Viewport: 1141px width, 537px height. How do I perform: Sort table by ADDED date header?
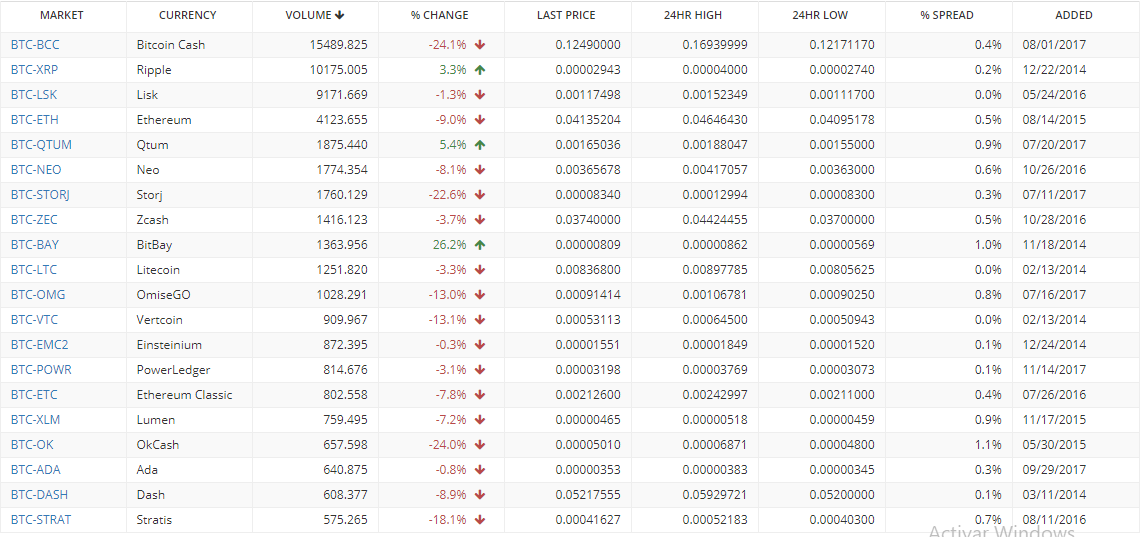(1074, 15)
